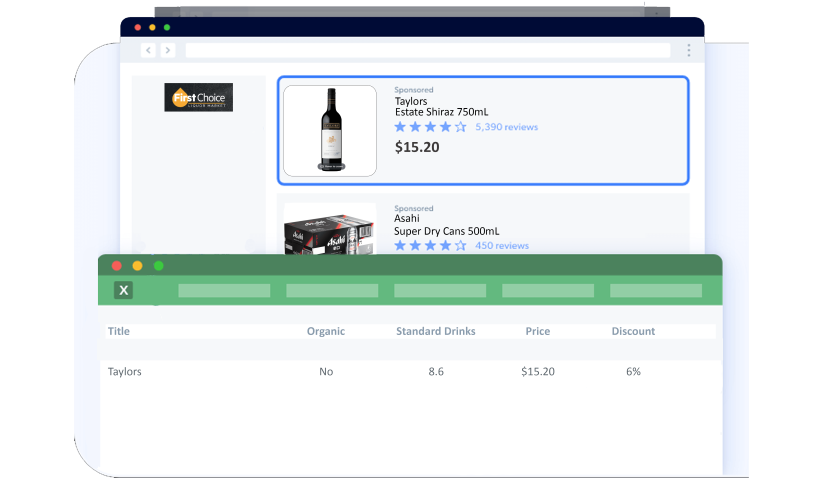Click the Asahi Super Dry Cans 500mL title
The image size is (823, 480).
[x=447, y=225]
